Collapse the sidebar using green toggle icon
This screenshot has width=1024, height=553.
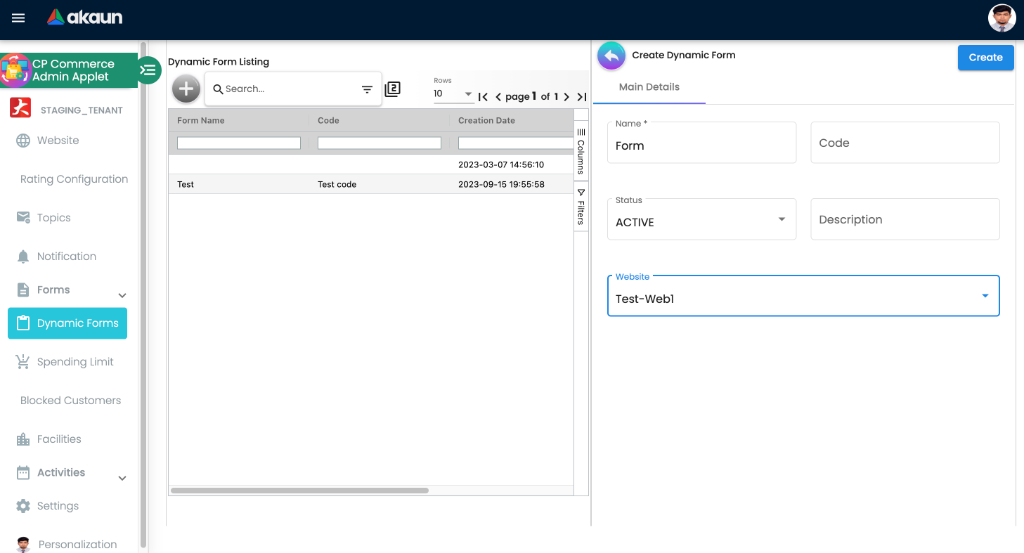pos(148,69)
